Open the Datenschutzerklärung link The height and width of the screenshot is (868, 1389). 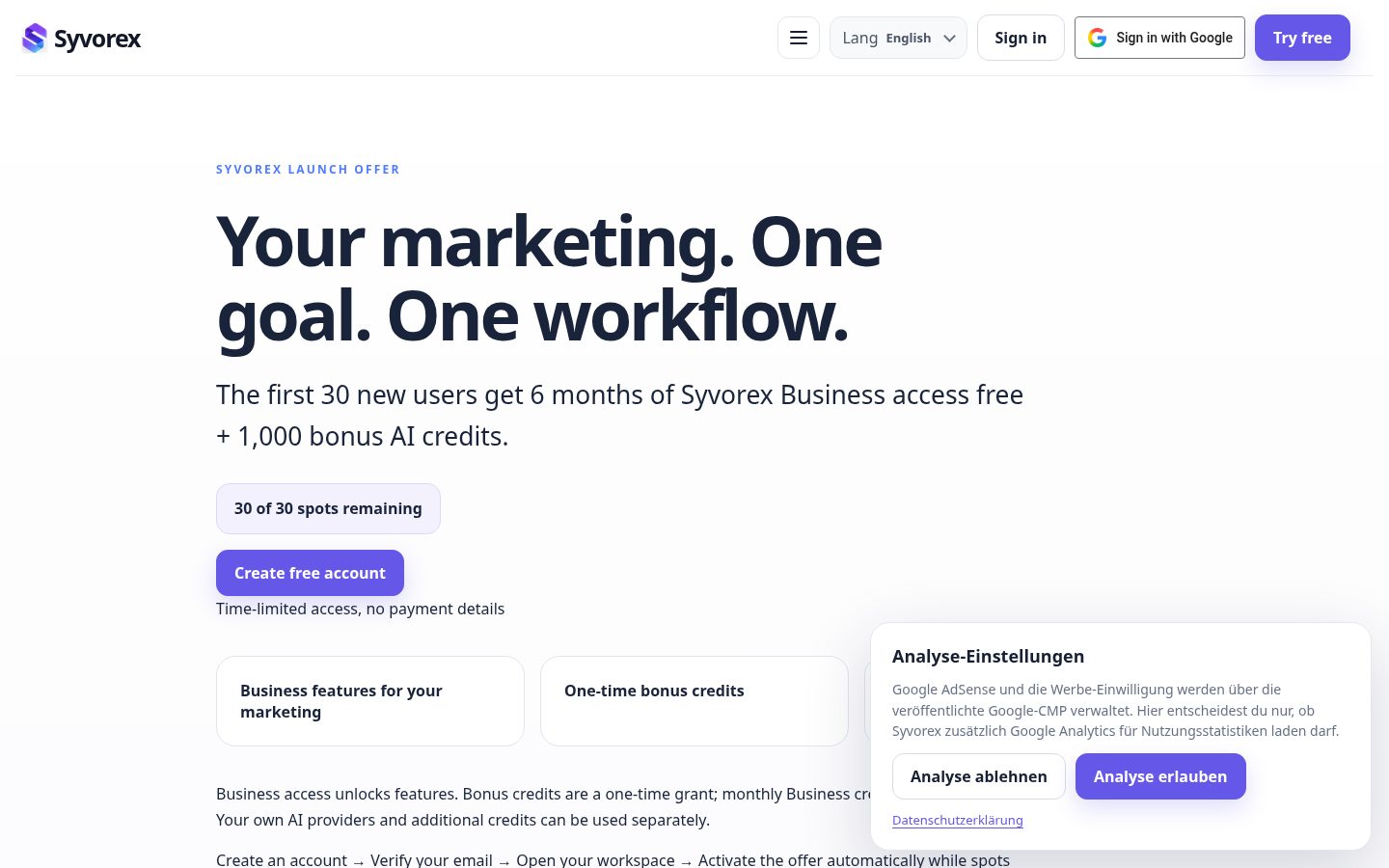click(x=957, y=821)
